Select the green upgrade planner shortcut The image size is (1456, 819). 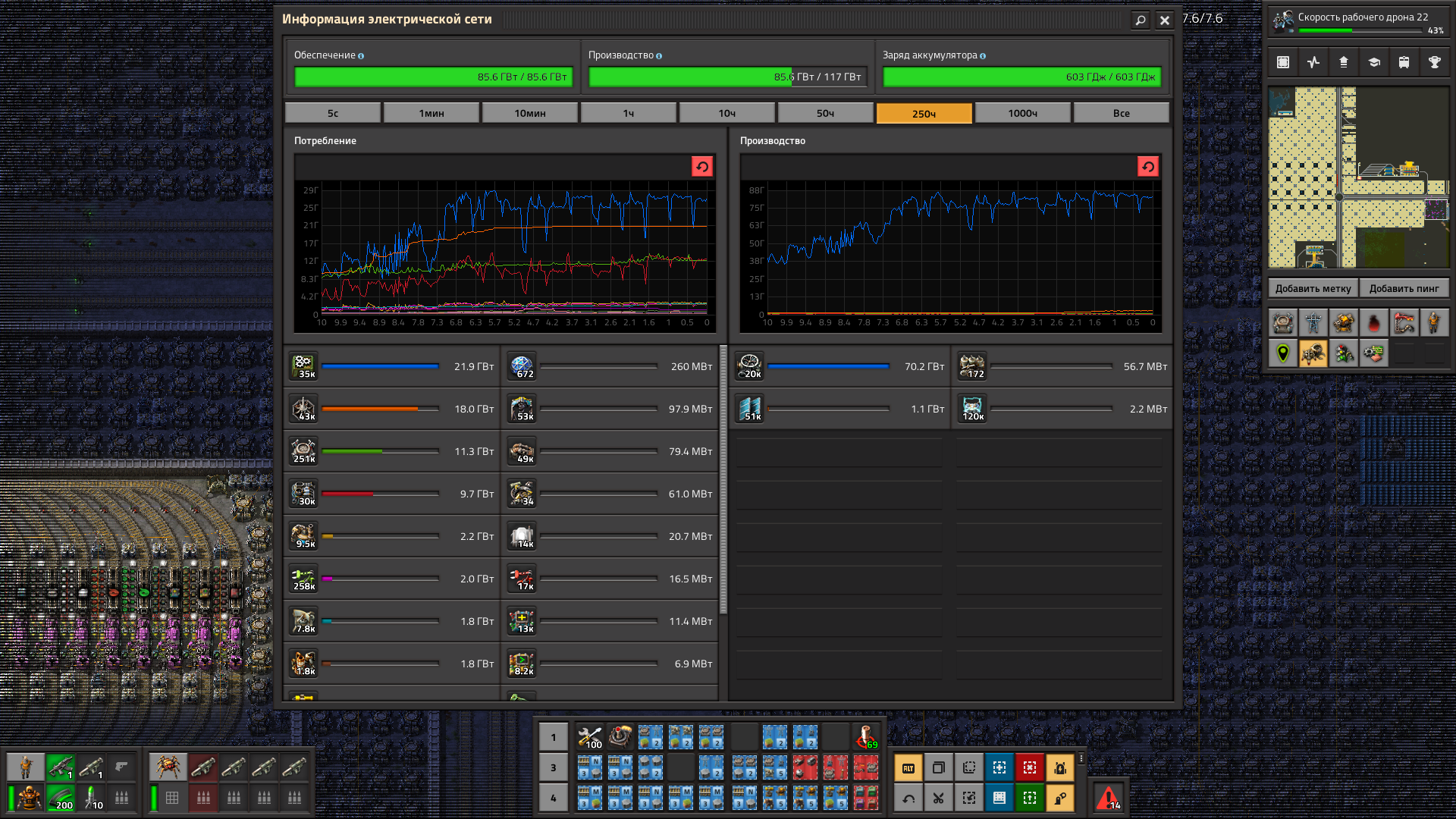1030,798
